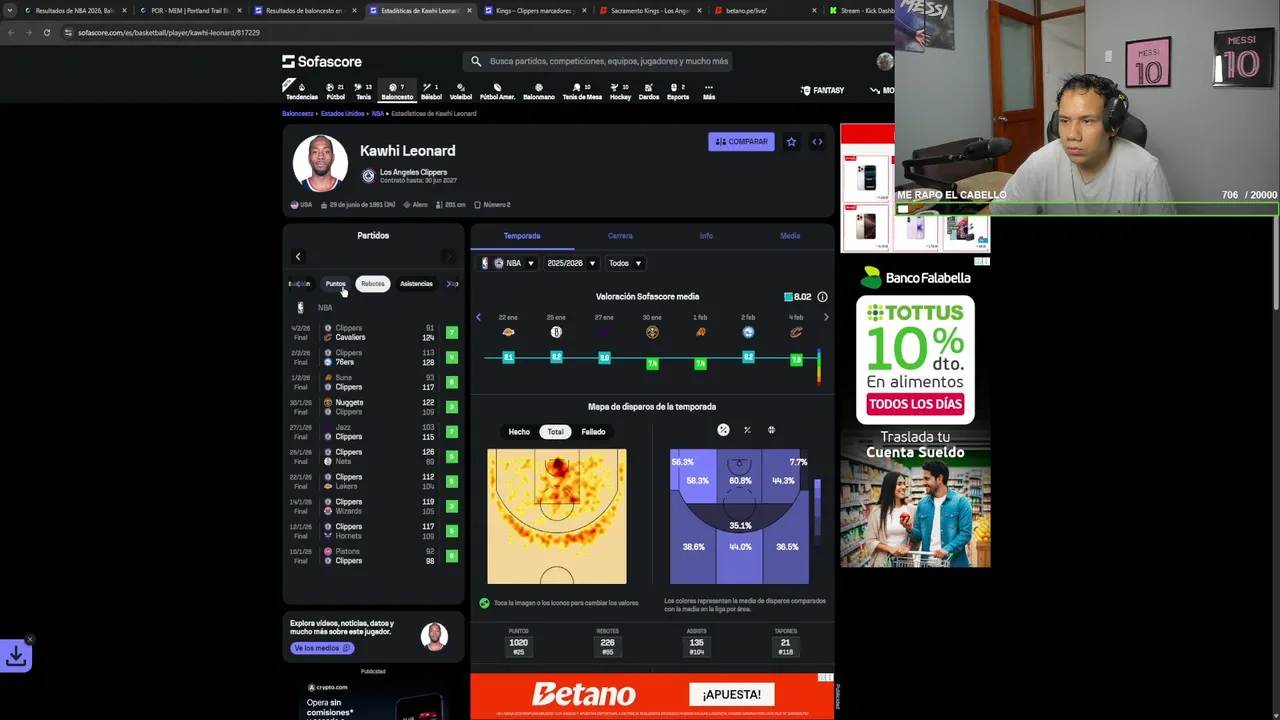Open the FANTASY link
The width and height of the screenshot is (1280, 720).
click(x=823, y=91)
